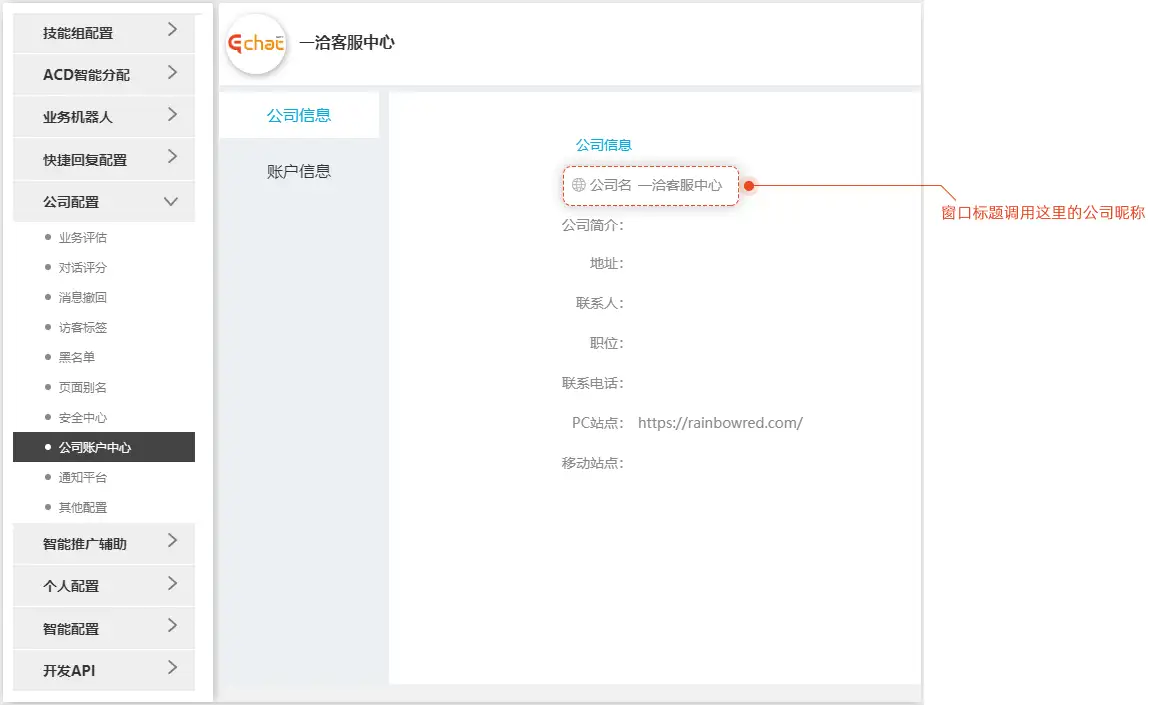Open the 黑名单 submenu item
Image resolution: width=1175 pixels, height=705 pixels.
tap(76, 357)
